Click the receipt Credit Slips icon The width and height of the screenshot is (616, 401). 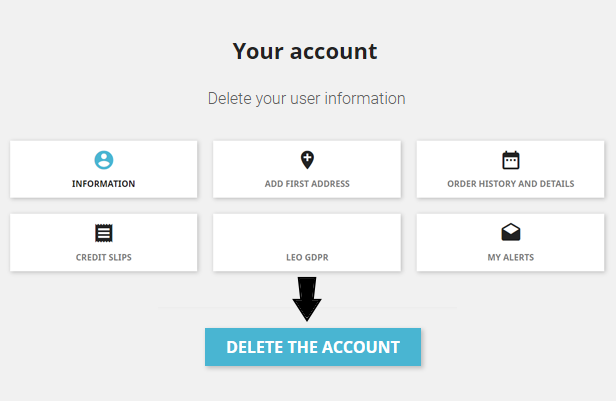104,233
